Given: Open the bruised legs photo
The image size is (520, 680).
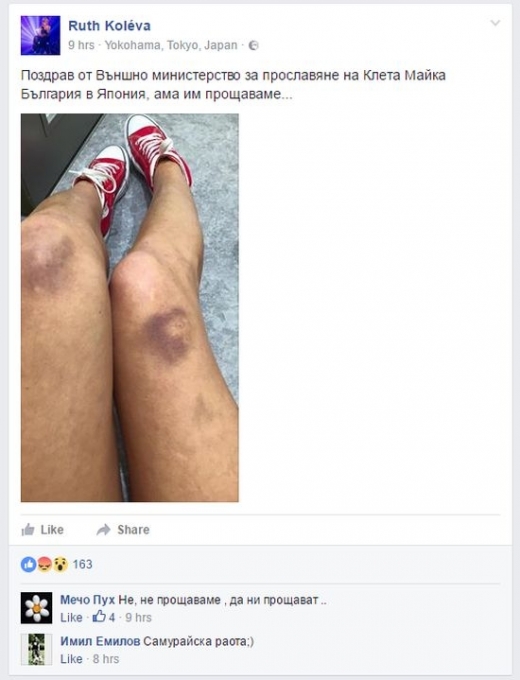Looking at the screenshot, I should pos(130,308).
